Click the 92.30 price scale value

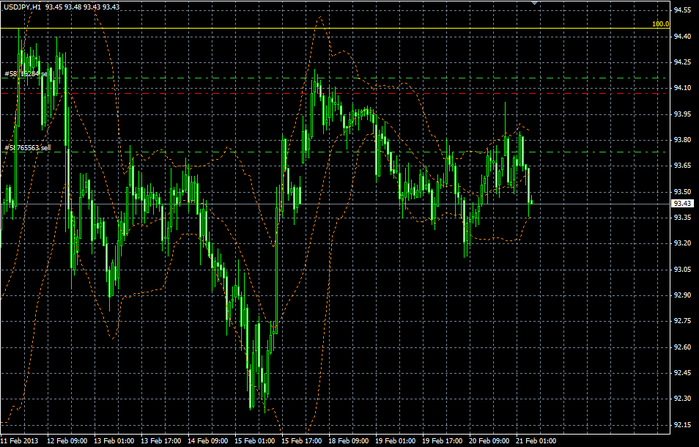[x=683, y=398]
